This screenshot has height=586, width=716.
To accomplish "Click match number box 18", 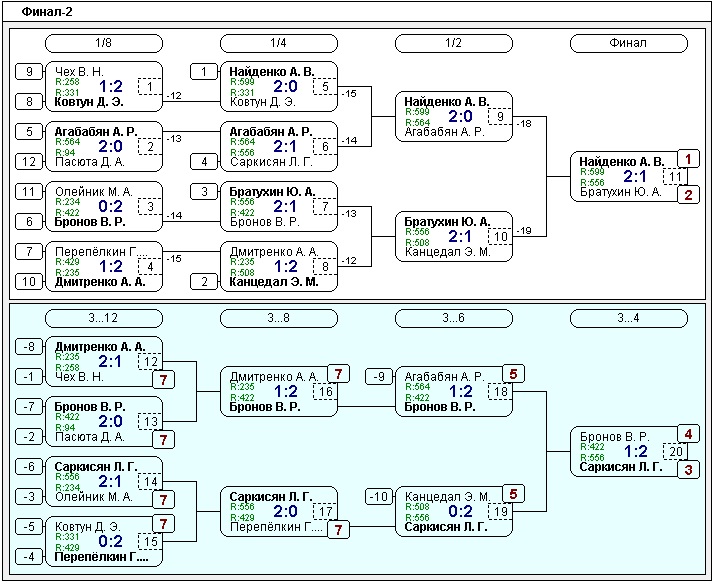I will (x=500, y=391).
